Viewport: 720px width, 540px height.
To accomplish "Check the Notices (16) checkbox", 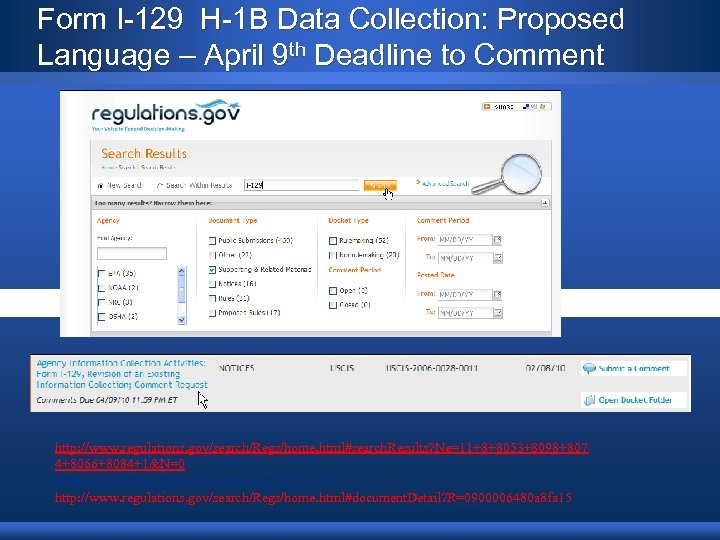I will coord(212,284).
